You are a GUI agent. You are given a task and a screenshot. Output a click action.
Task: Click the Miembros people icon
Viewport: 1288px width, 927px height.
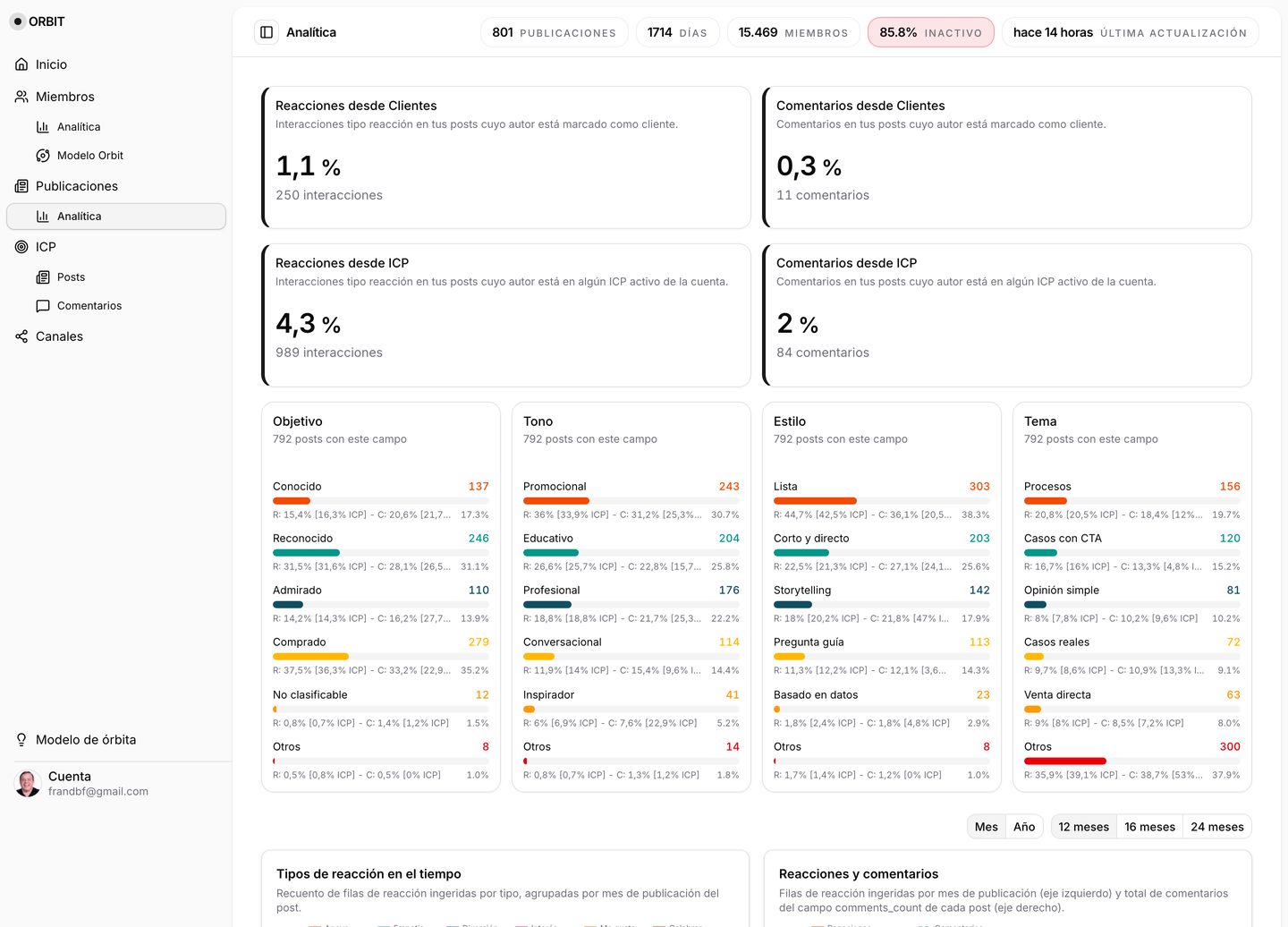pos(21,97)
